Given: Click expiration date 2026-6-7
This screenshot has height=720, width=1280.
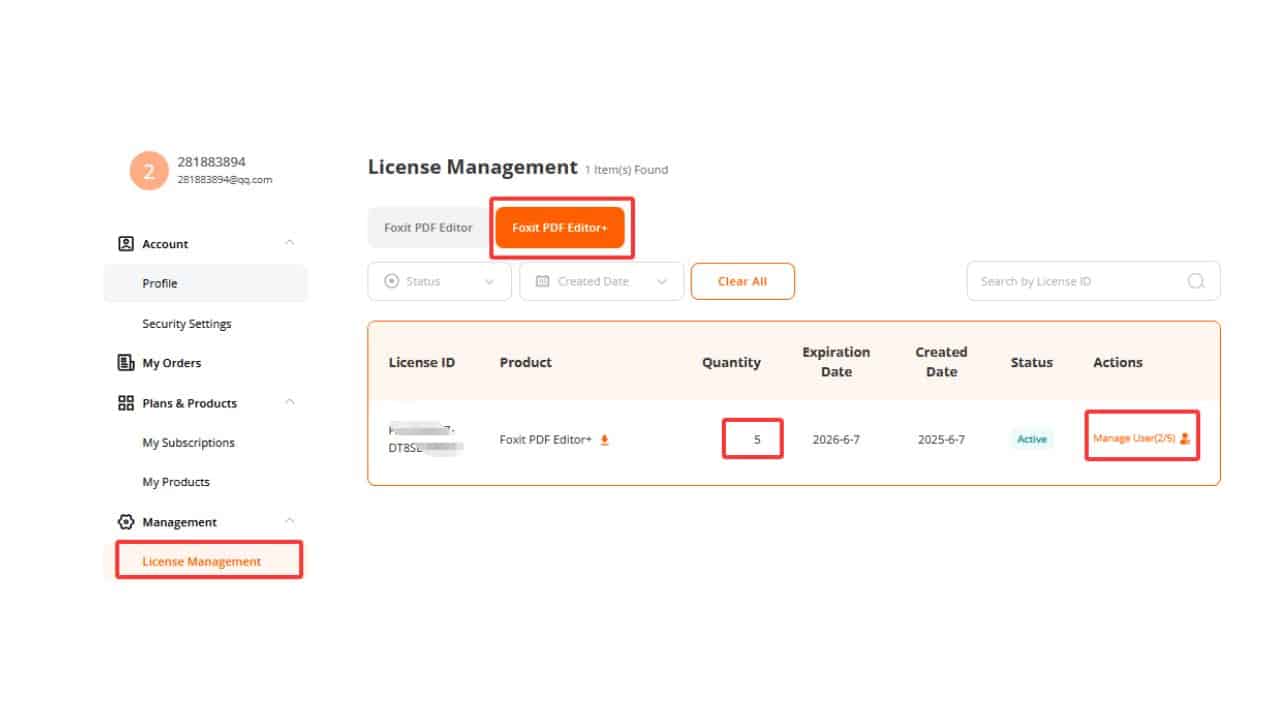Looking at the screenshot, I should [x=836, y=439].
